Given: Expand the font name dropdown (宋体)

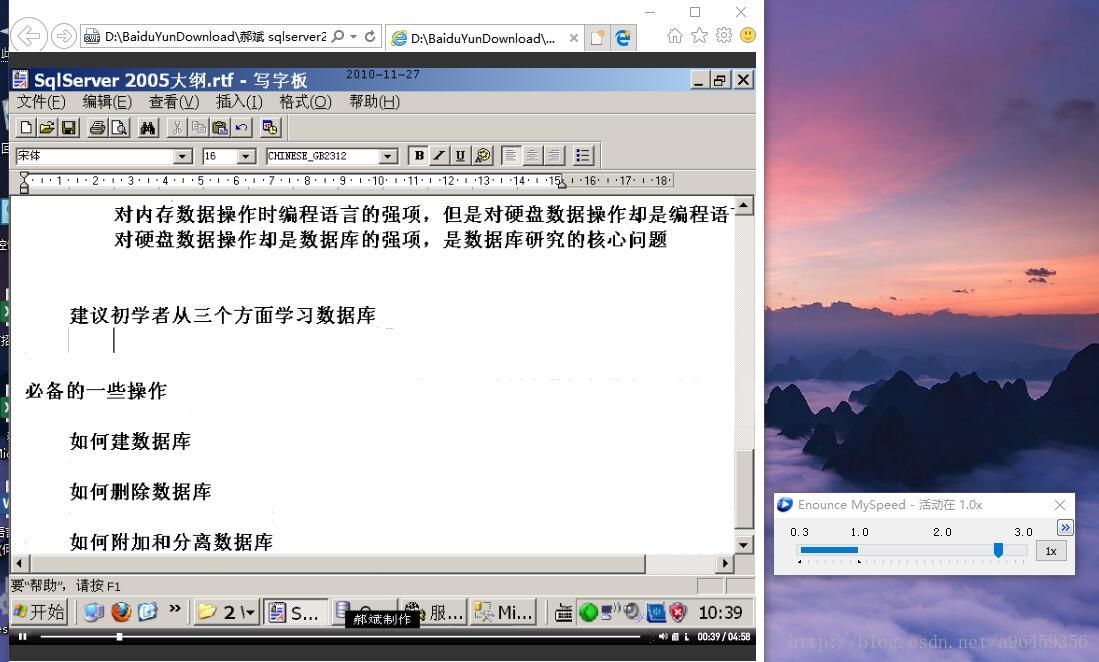Looking at the screenshot, I should pyautogui.click(x=182, y=156).
